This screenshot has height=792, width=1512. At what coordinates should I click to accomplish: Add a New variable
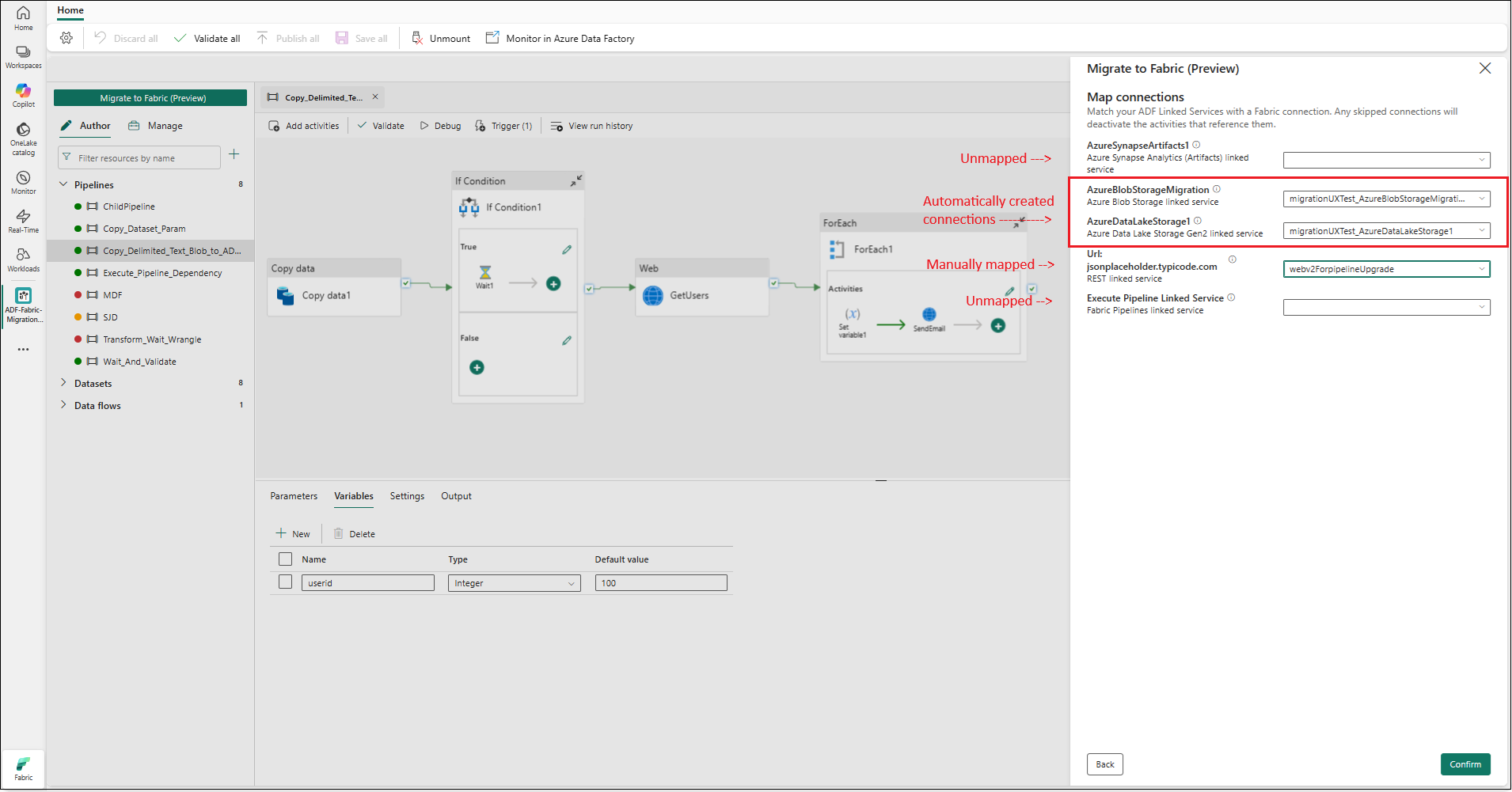point(293,533)
